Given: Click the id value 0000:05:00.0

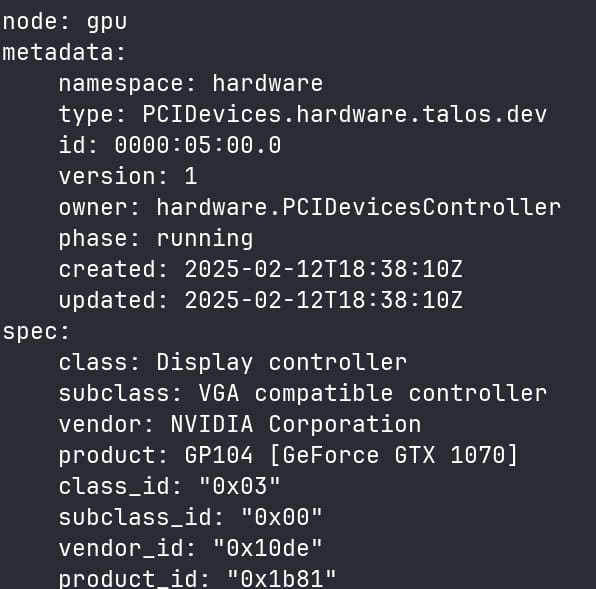Looking at the screenshot, I should point(198,145).
